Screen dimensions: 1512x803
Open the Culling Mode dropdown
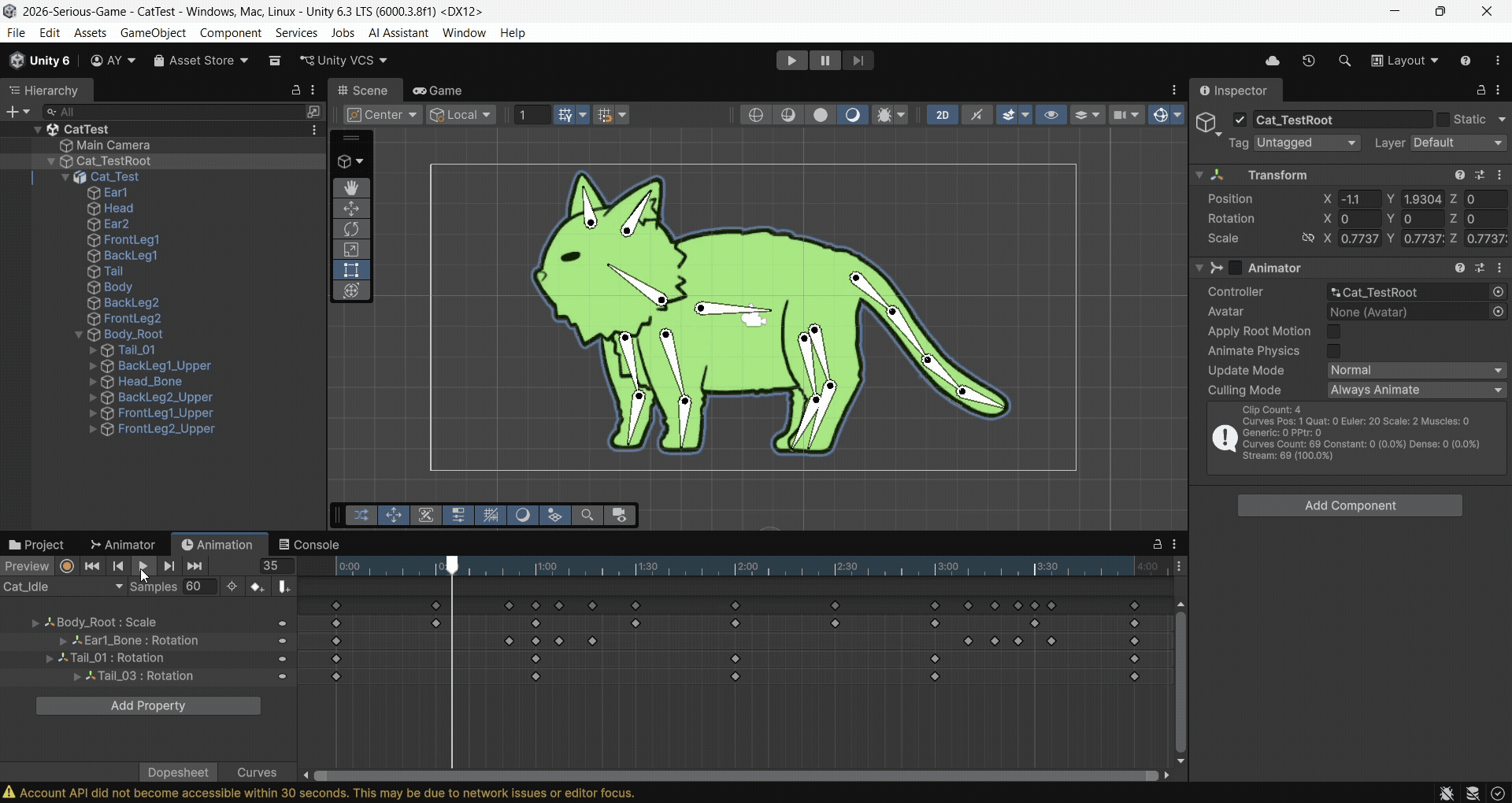pyautogui.click(x=1417, y=390)
